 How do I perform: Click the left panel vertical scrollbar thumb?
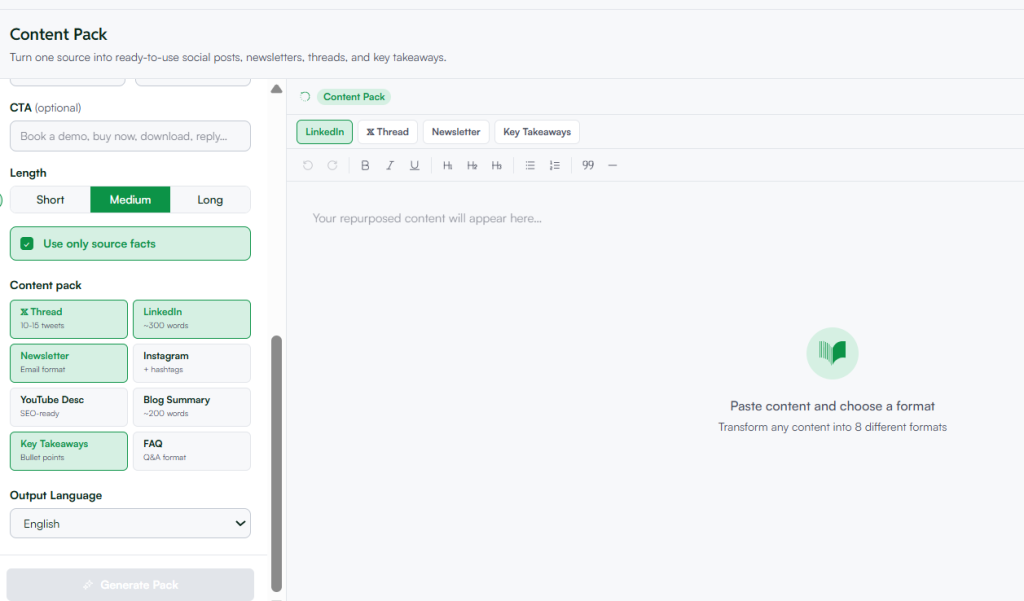point(276,464)
